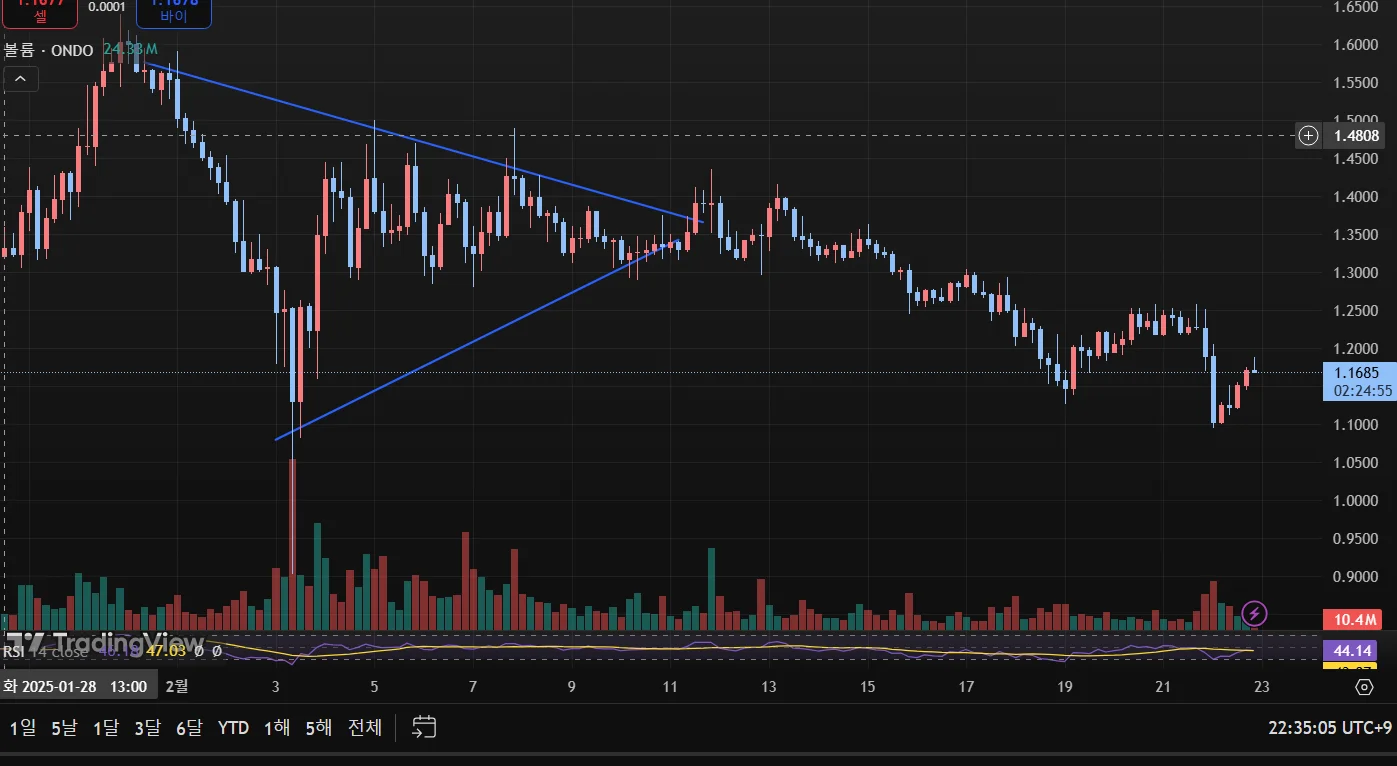Select the 1달 time range
This screenshot has width=1397, height=766.
pyautogui.click(x=105, y=728)
